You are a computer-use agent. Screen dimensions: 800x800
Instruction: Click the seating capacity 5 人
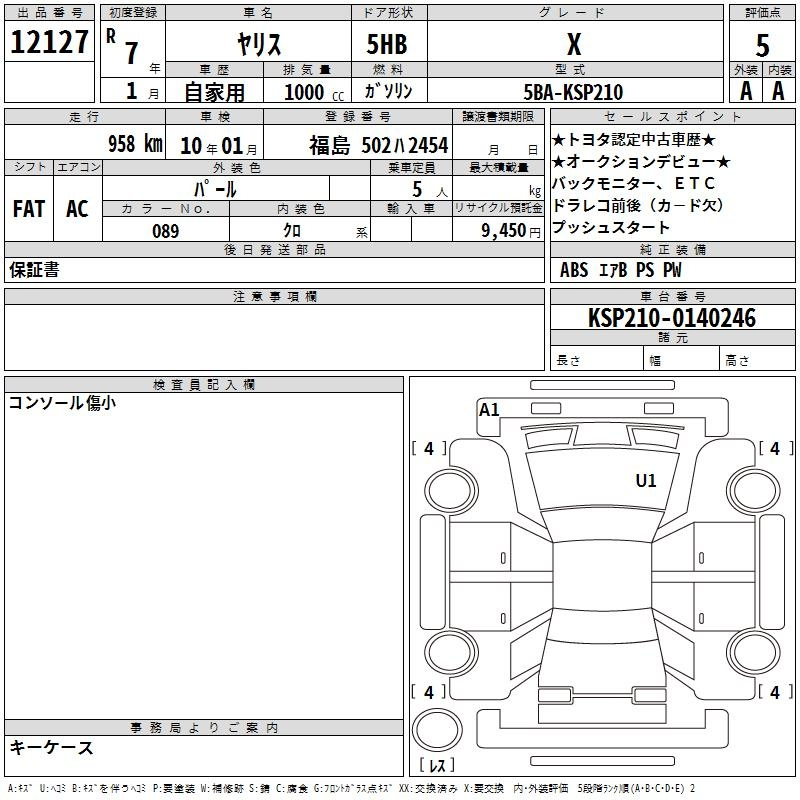tap(430, 189)
